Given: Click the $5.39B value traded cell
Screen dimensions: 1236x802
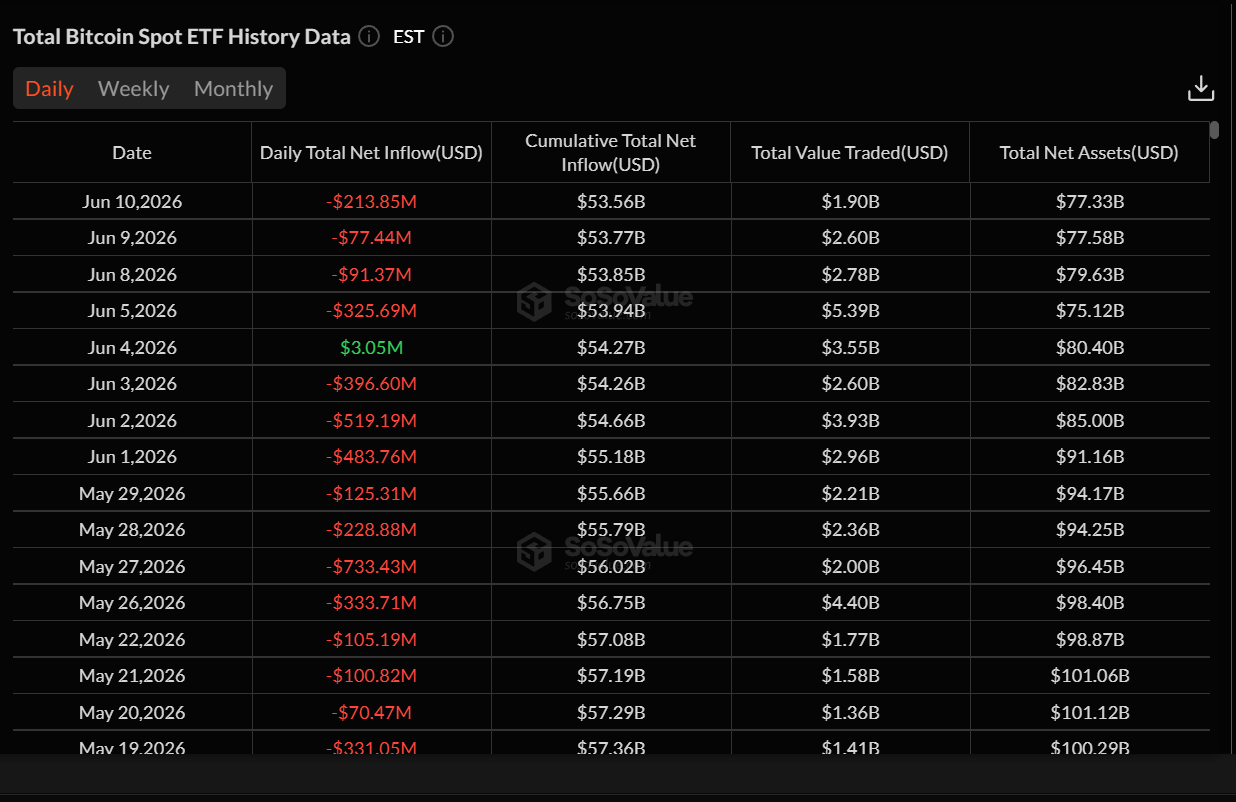Looking at the screenshot, I should click(x=850, y=311).
